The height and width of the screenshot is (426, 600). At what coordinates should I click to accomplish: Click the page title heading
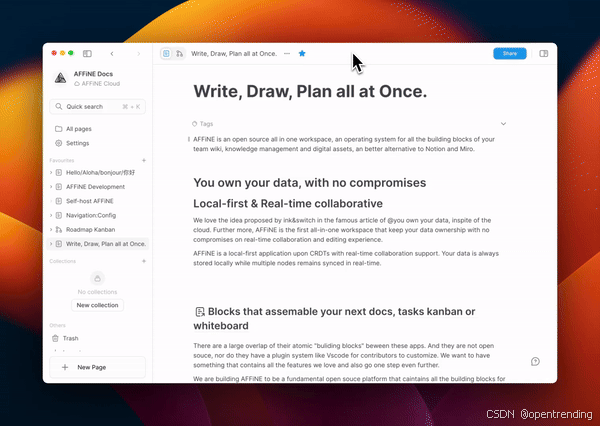(x=310, y=91)
